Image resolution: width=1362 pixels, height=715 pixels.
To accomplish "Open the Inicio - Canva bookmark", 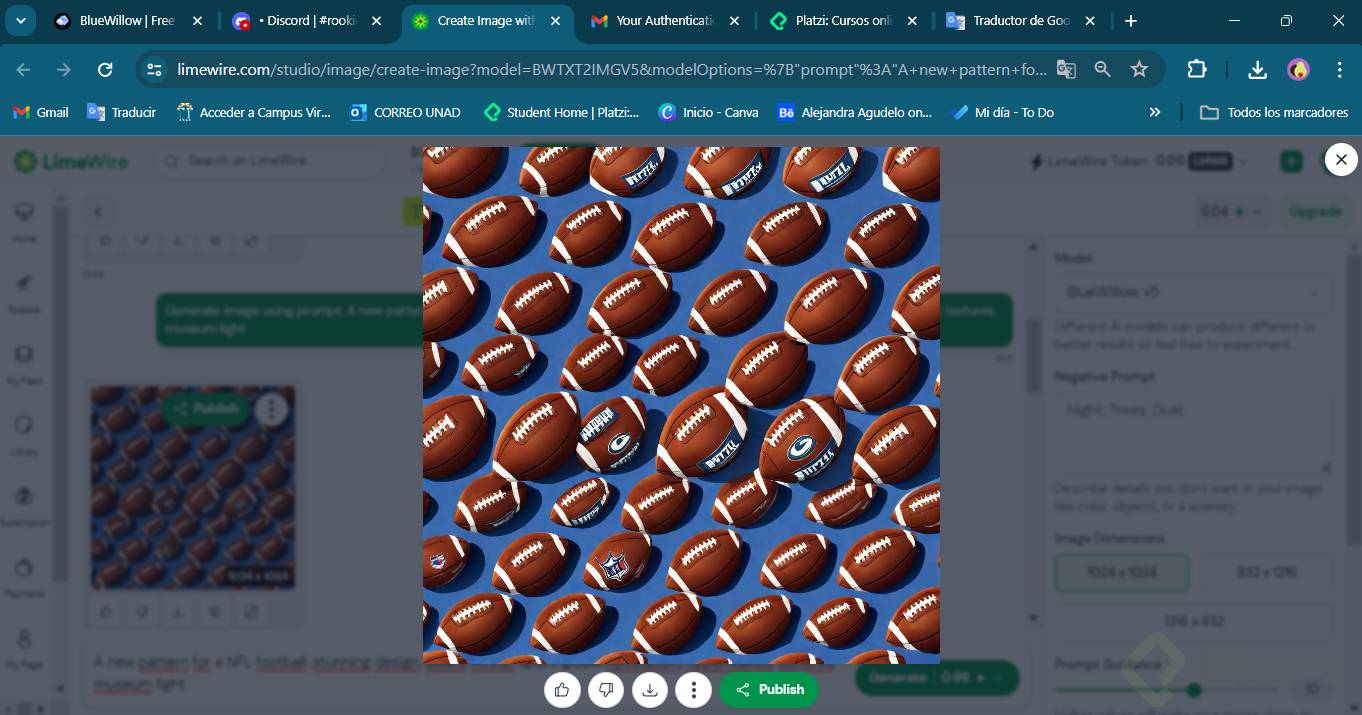I will tap(708, 112).
